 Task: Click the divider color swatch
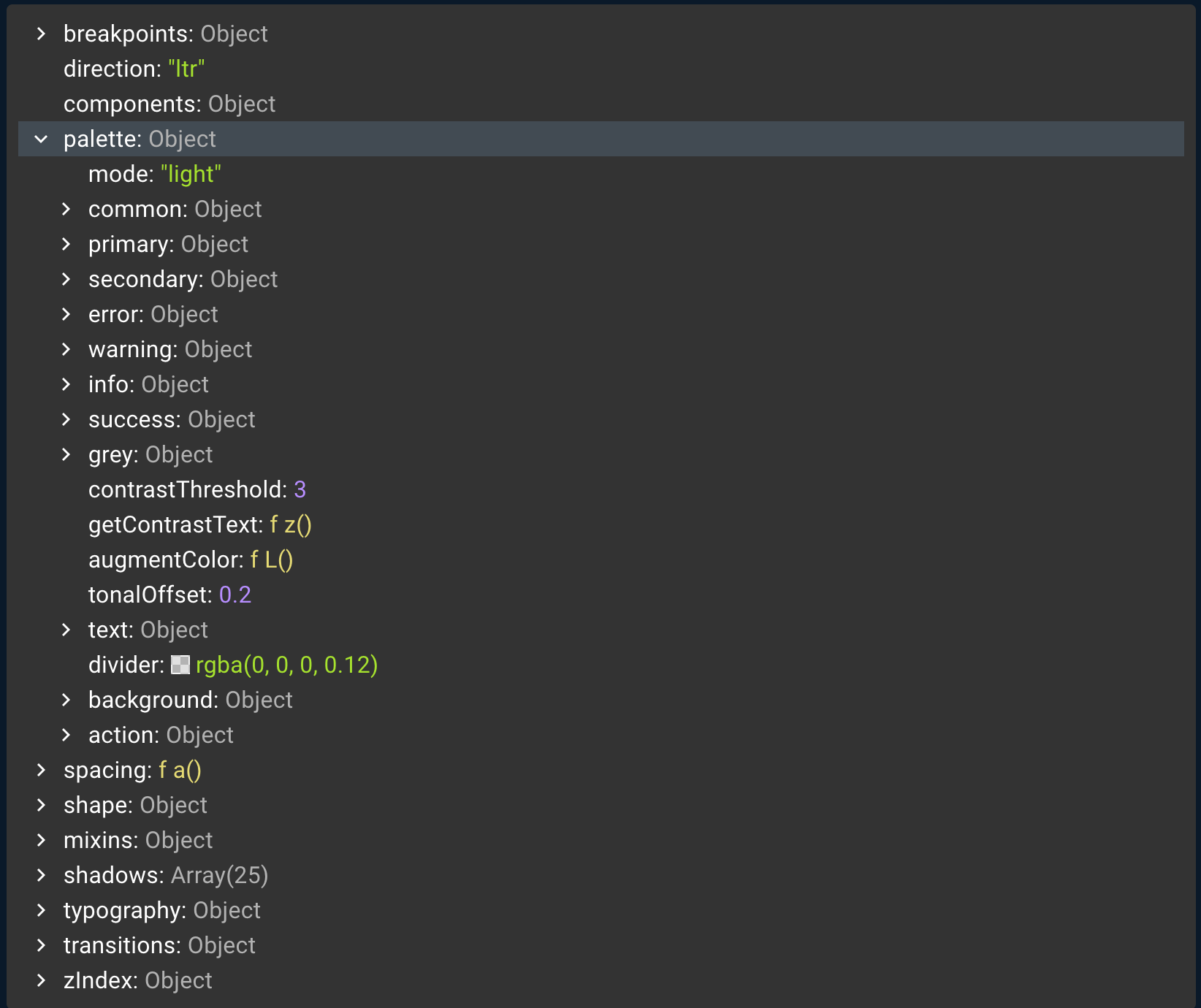click(180, 665)
